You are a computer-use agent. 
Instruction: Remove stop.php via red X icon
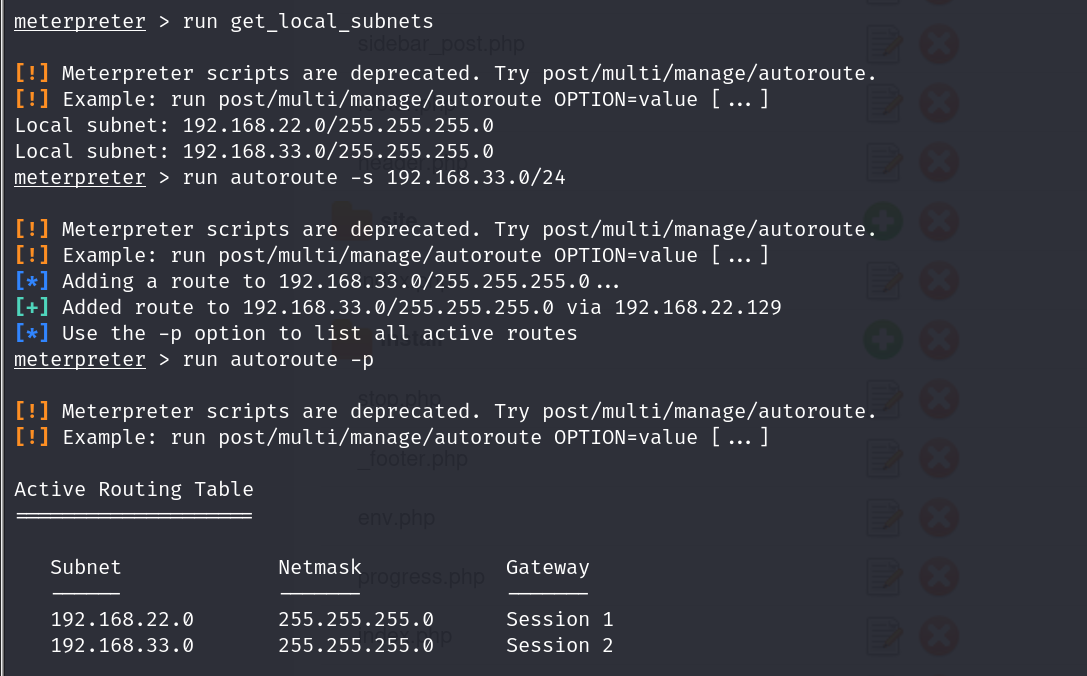pos(937,400)
